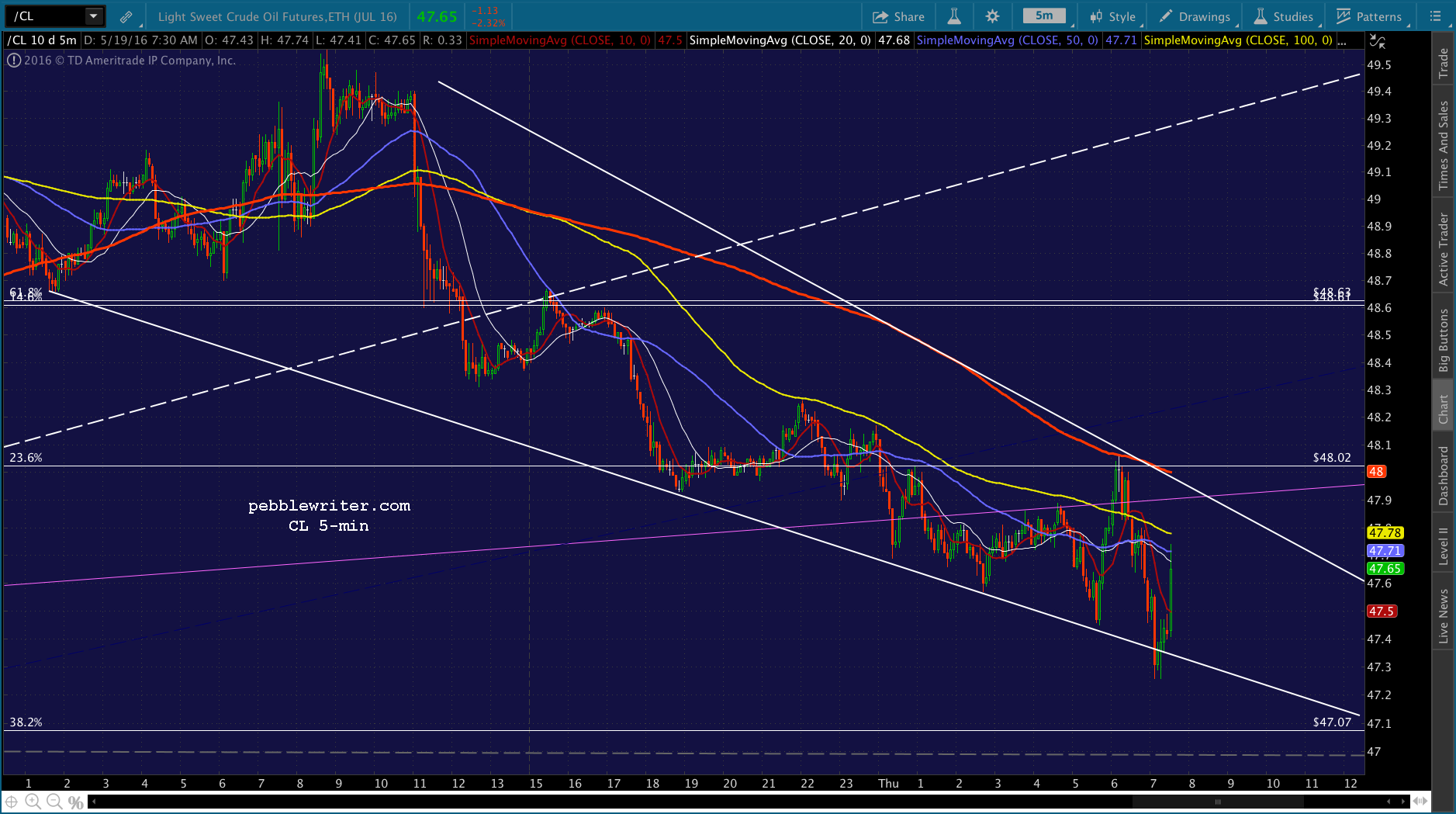Click the horizontal chart scrollbar thumb
This screenshot has height=814, width=1456.
[1218, 802]
